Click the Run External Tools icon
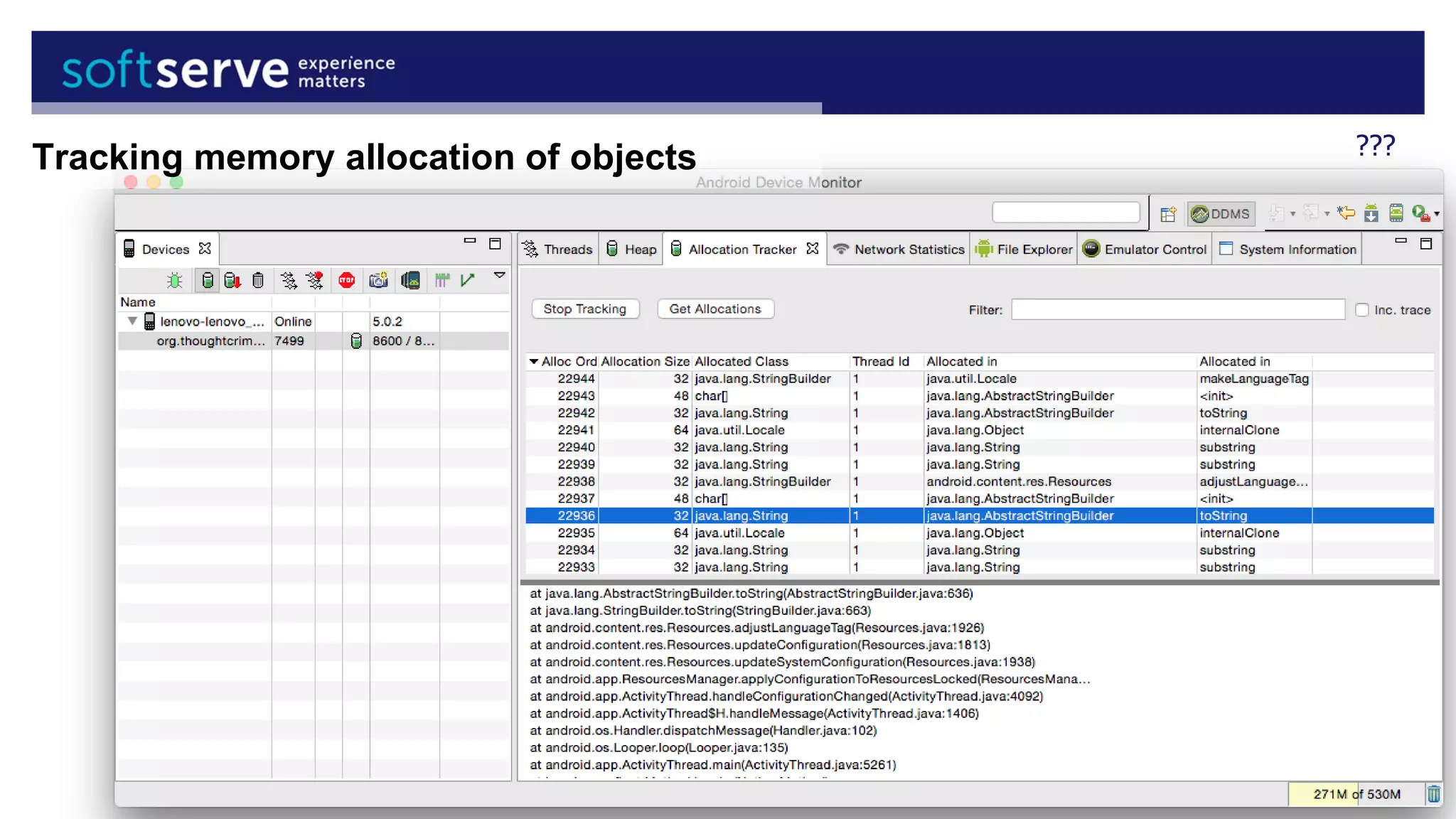 coord(1420,213)
